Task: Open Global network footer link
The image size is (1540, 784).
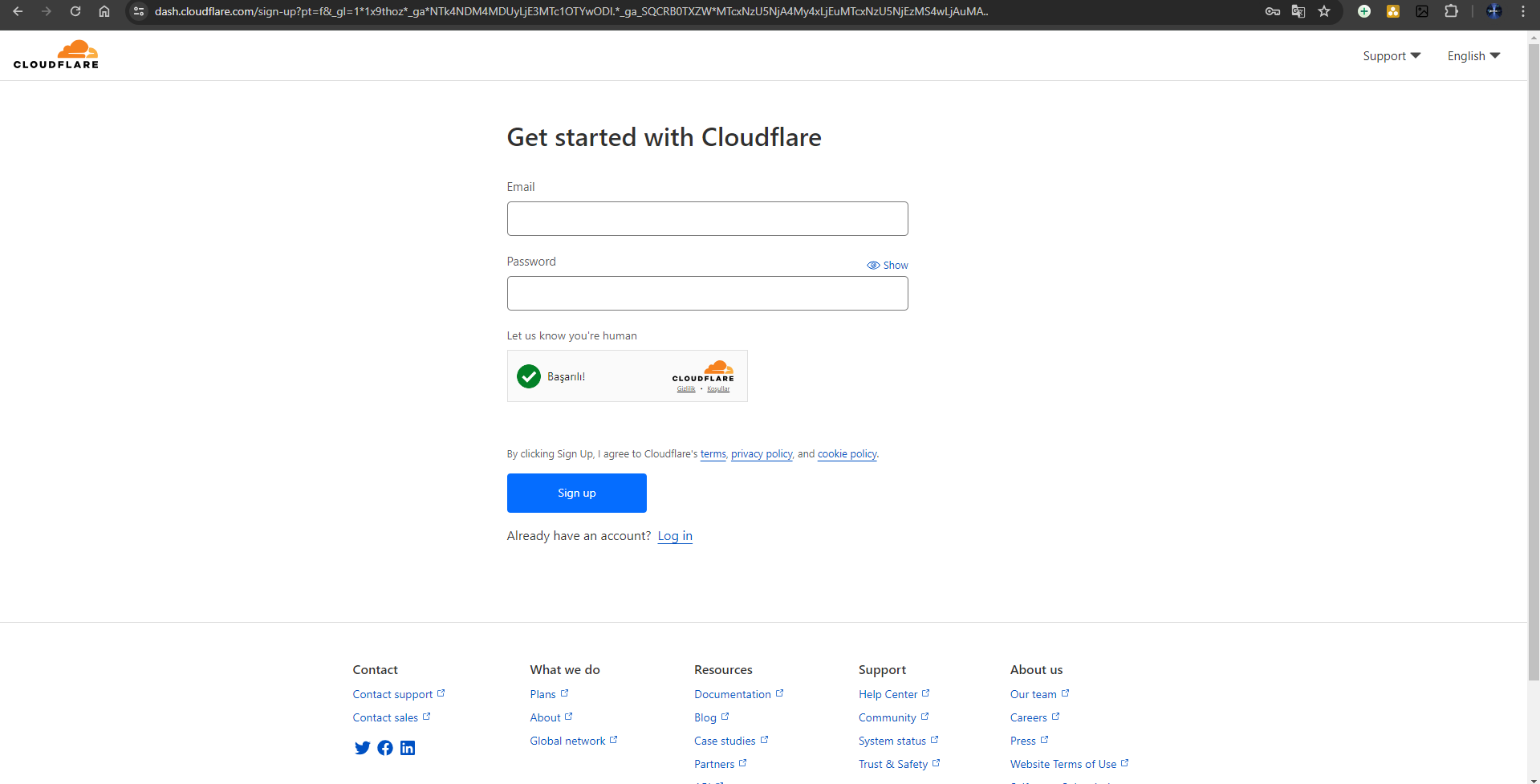Action: [x=574, y=741]
